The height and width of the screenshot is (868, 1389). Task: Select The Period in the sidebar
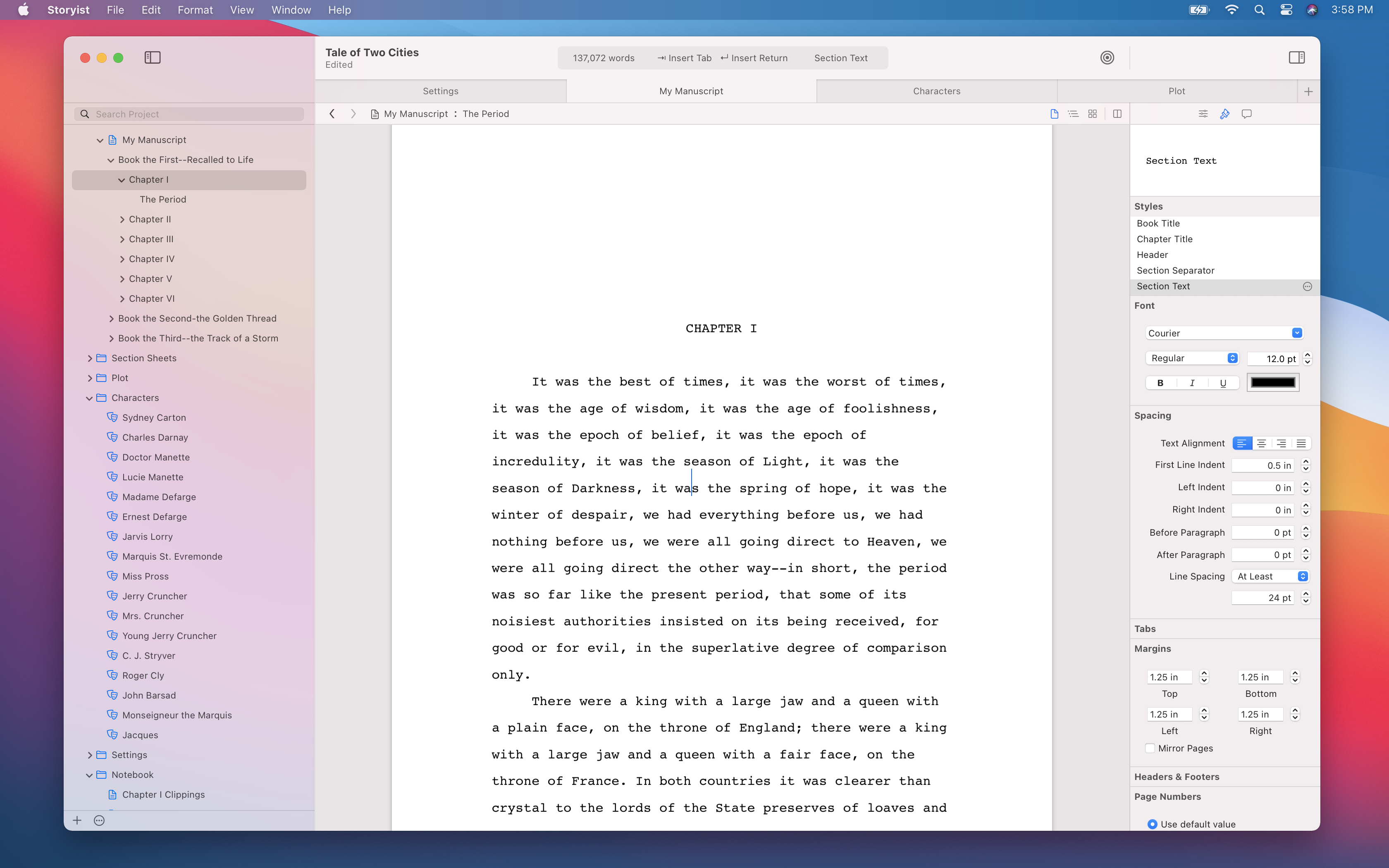pyautogui.click(x=162, y=199)
